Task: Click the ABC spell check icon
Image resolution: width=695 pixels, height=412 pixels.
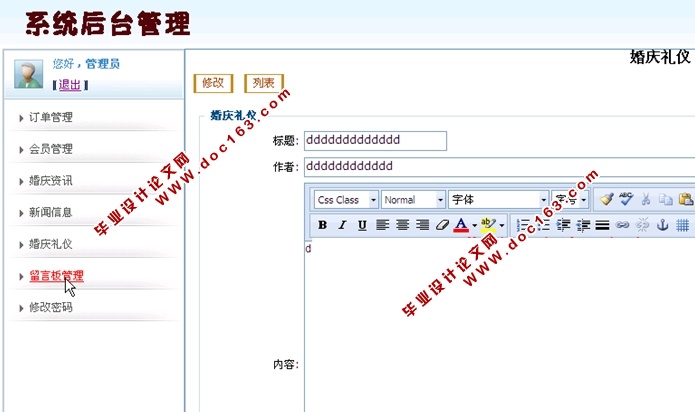Action: point(626,199)
